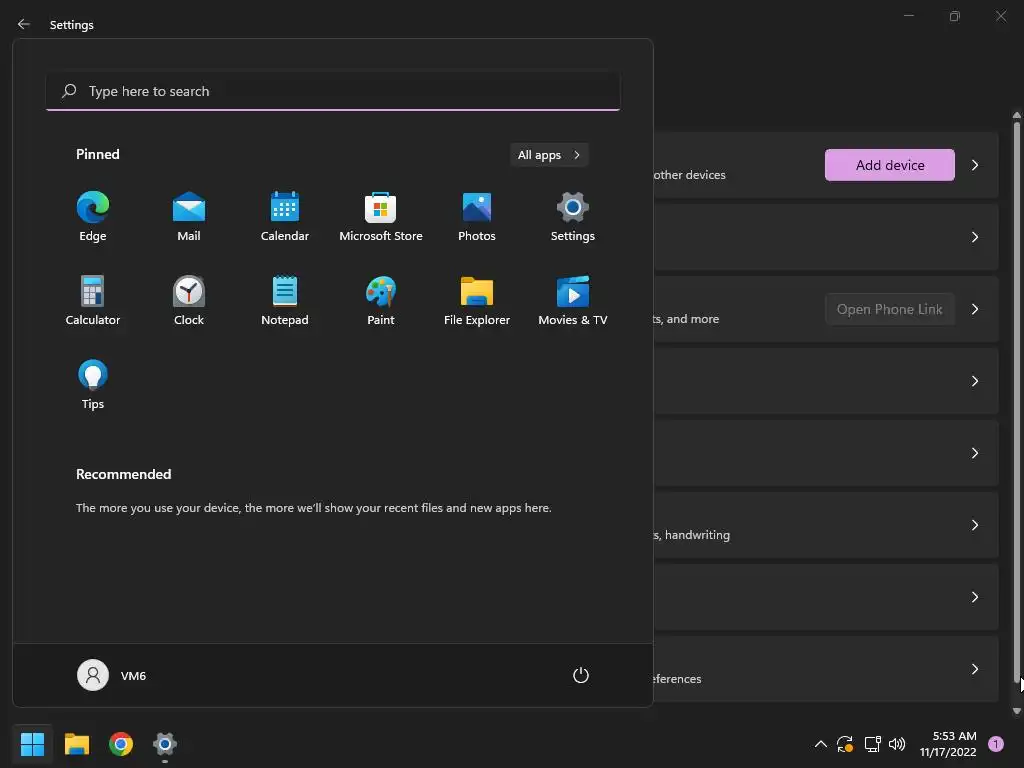Go back using Settings back arrow

click(24, 24)
